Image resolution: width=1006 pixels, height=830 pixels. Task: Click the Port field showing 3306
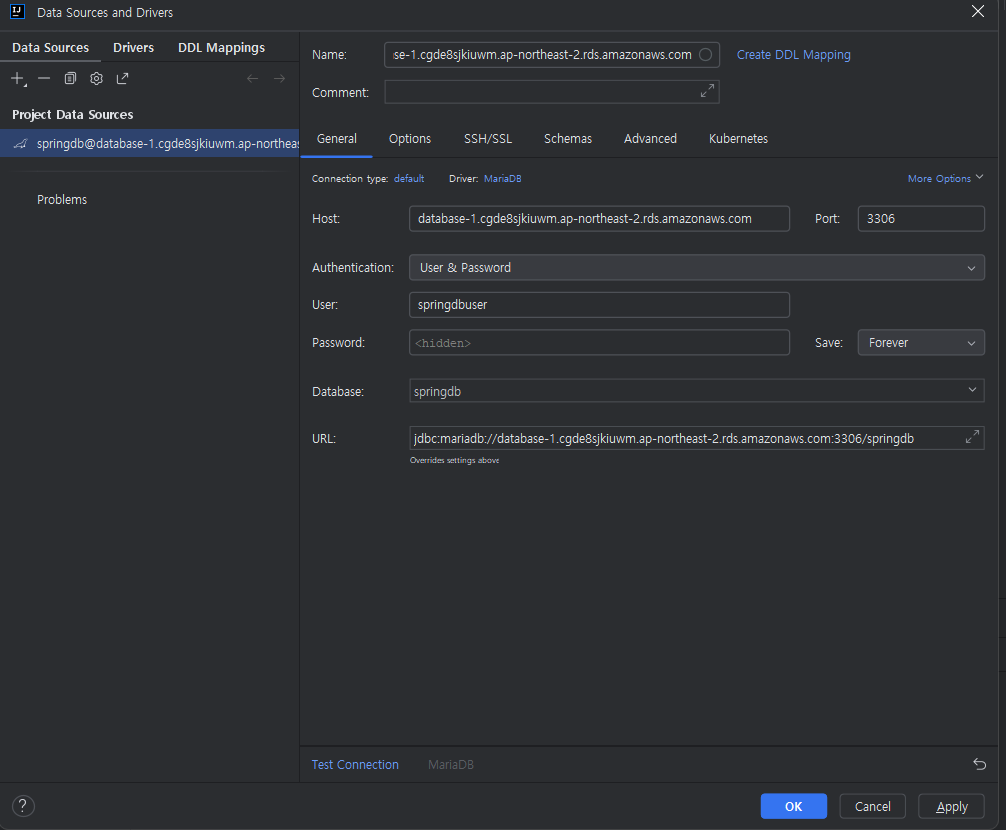tap(921, 219)
